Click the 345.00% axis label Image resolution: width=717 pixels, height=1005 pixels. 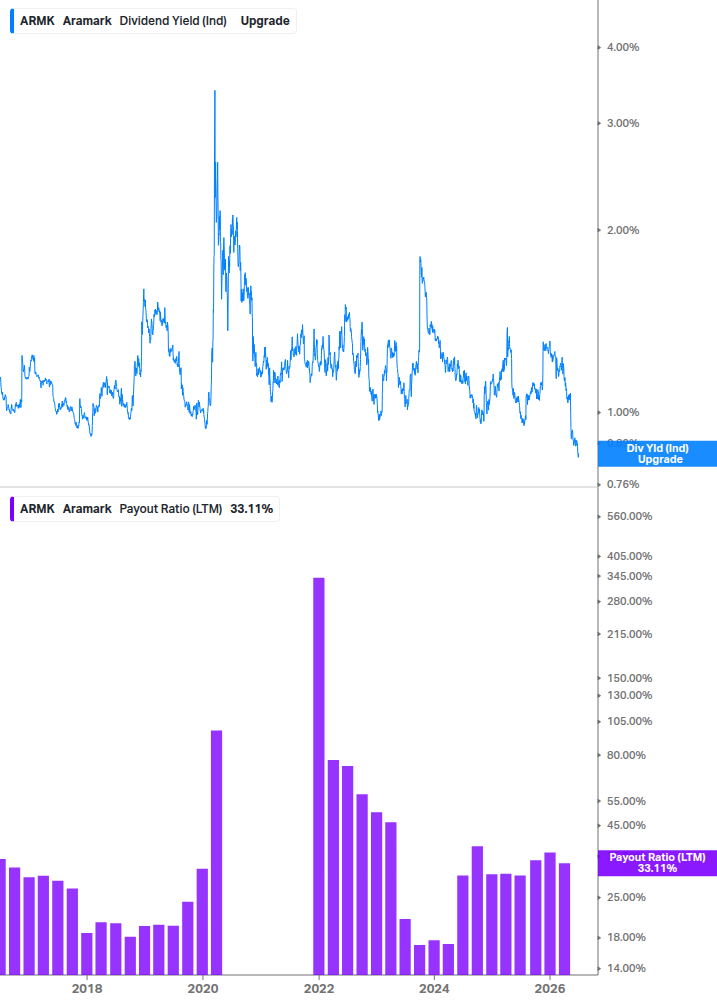coord(629,576)
